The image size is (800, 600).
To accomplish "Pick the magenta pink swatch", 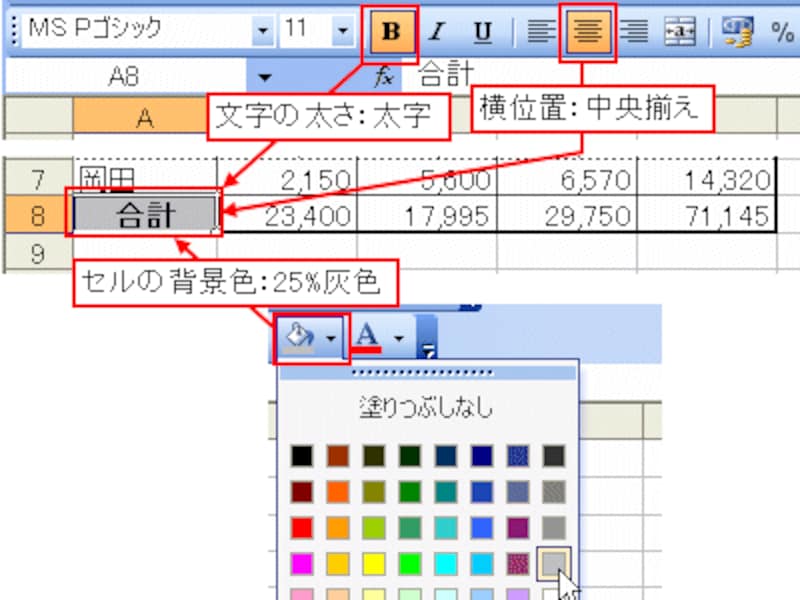I will tap(302, 564).
